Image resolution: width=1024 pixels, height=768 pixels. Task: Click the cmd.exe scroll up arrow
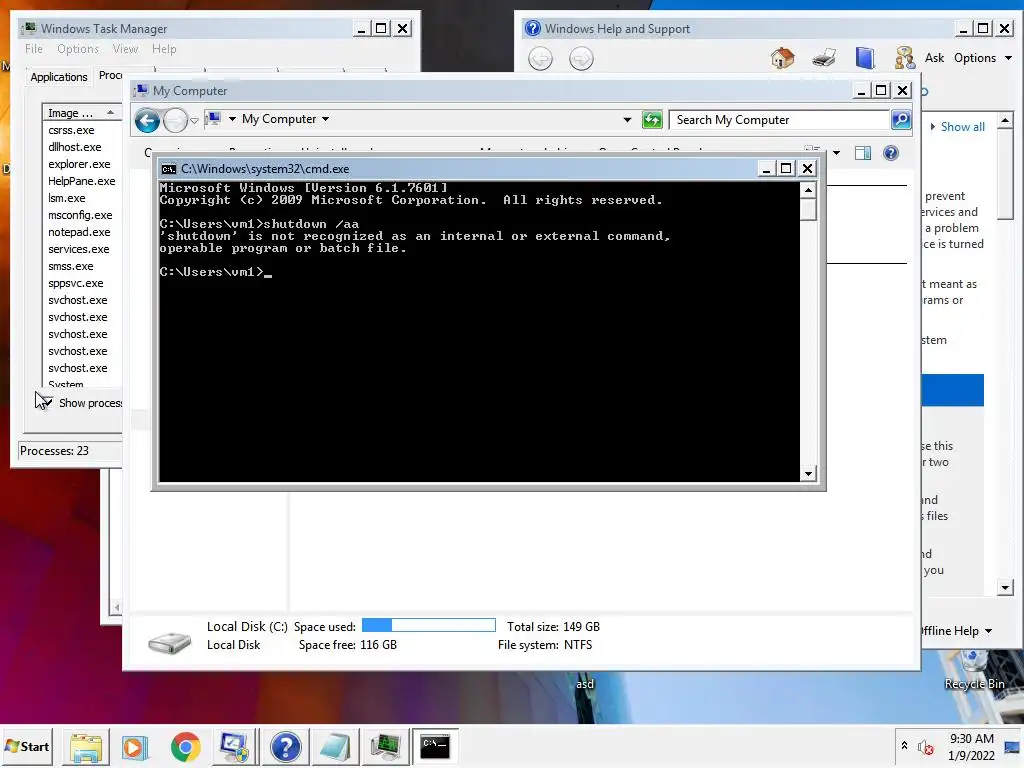(808, 191)
